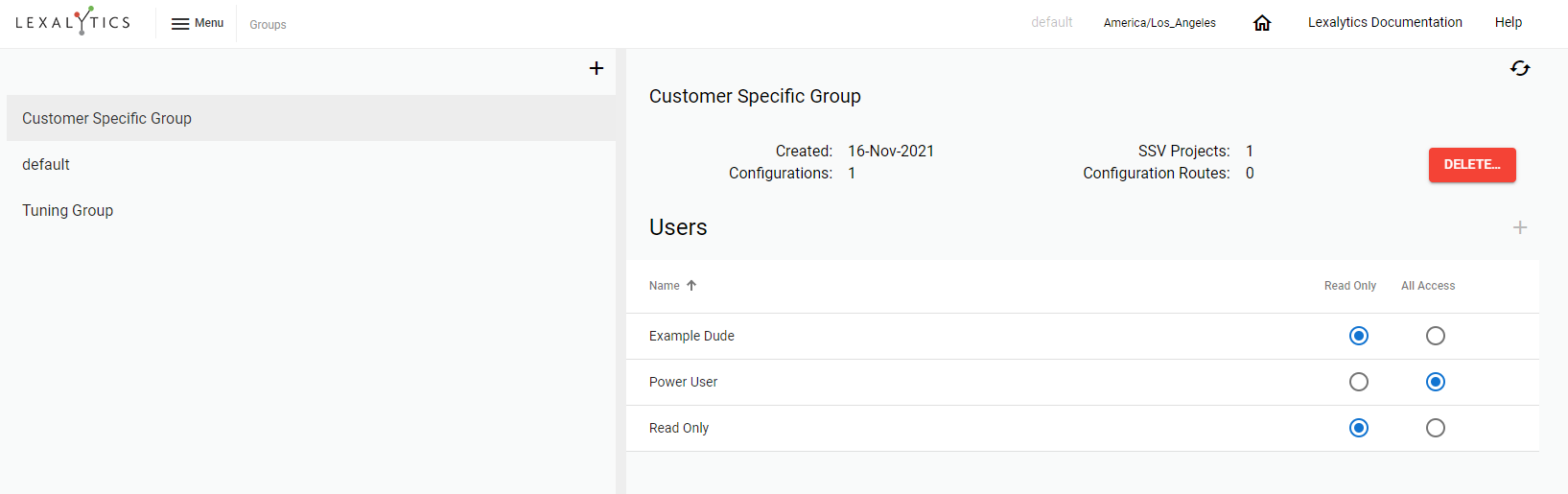Open the default group selector in header
The width and height of the screenshot is (1568, 494).
1051,22
